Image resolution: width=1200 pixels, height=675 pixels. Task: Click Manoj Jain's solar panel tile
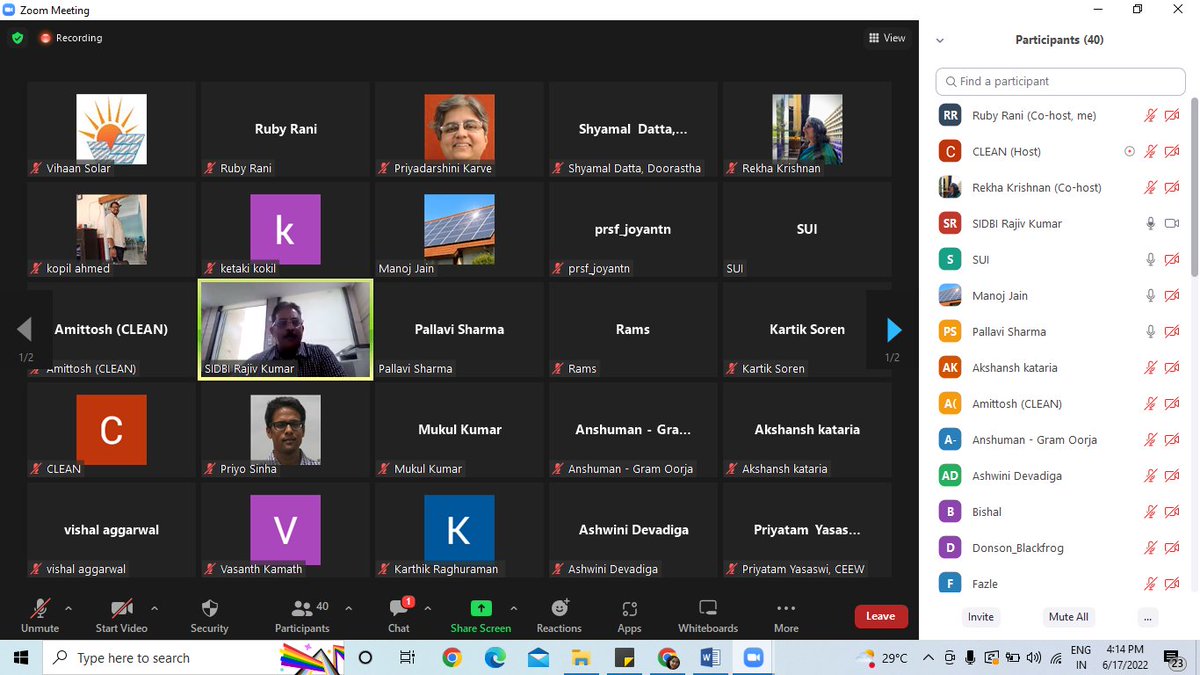(459, 229)
